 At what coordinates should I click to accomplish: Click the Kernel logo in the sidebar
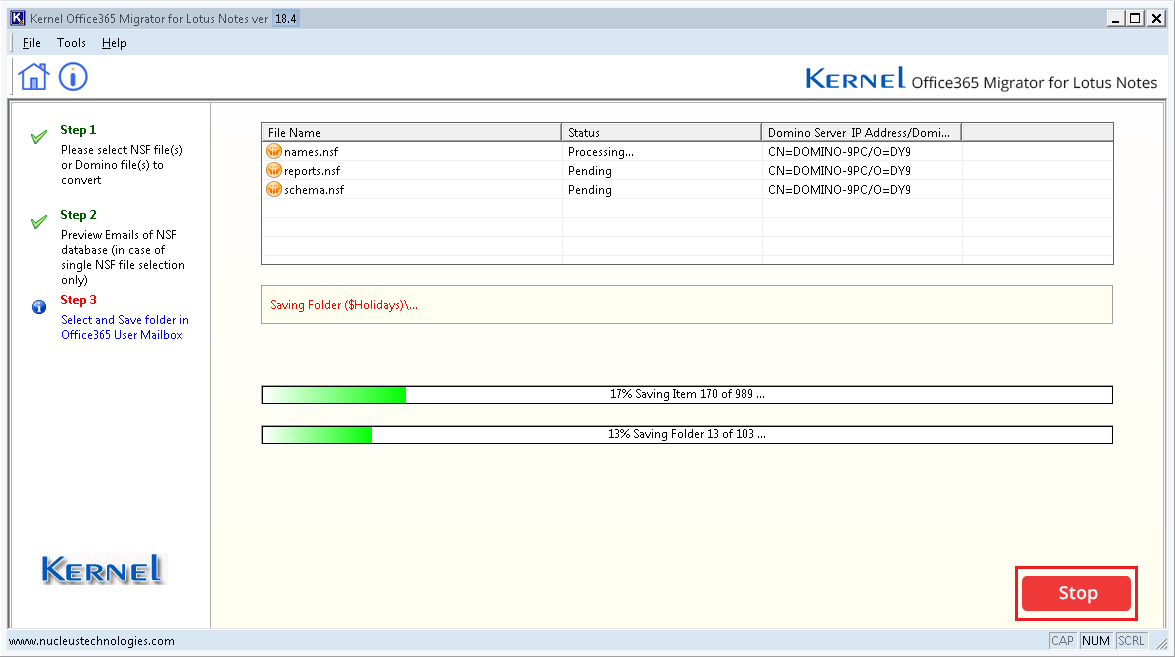102,569
